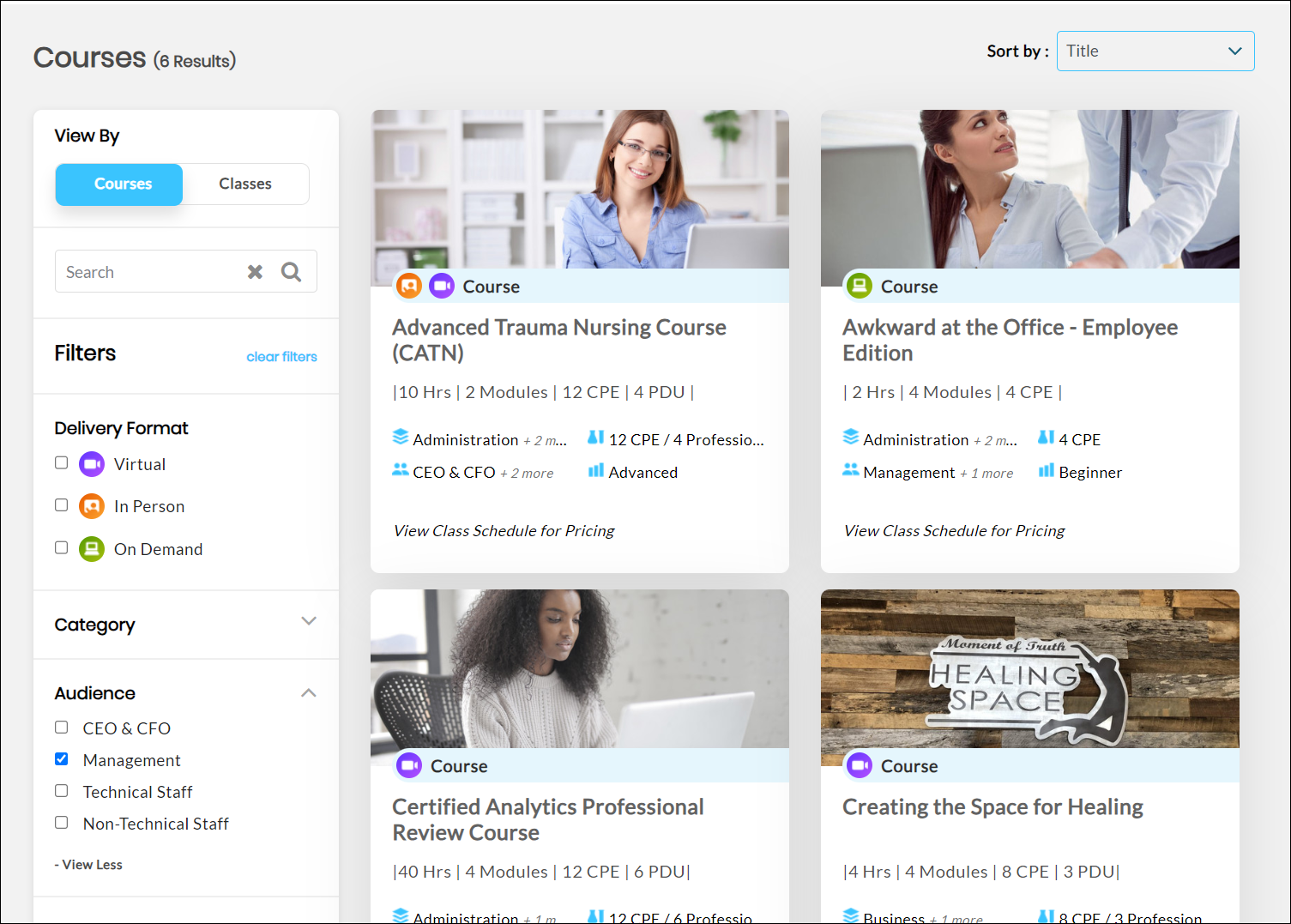The width and height of the screenshot is (1291, 924).
Task: Switch to Classes view
Action: pos(245,184)
